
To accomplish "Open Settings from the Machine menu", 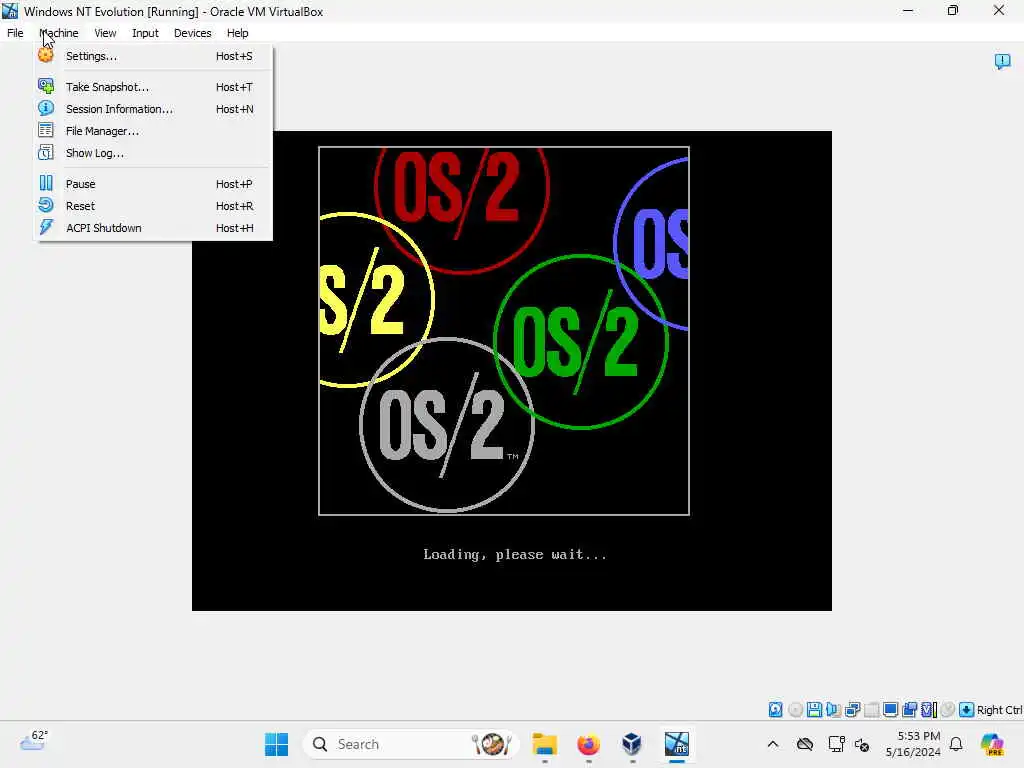I will (x=153, y=56).
